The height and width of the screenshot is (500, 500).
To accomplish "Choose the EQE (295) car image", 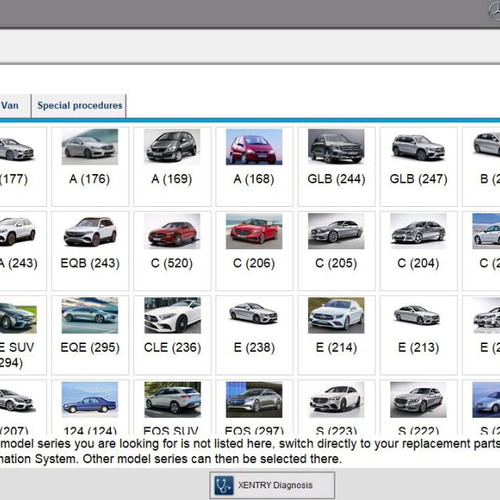I will tap(90, 316).
